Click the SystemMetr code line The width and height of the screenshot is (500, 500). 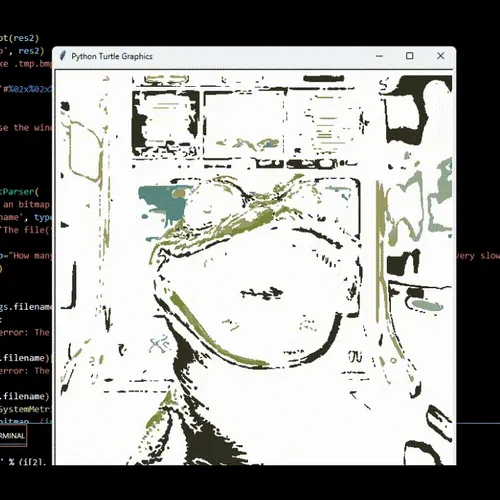point(26,409)
